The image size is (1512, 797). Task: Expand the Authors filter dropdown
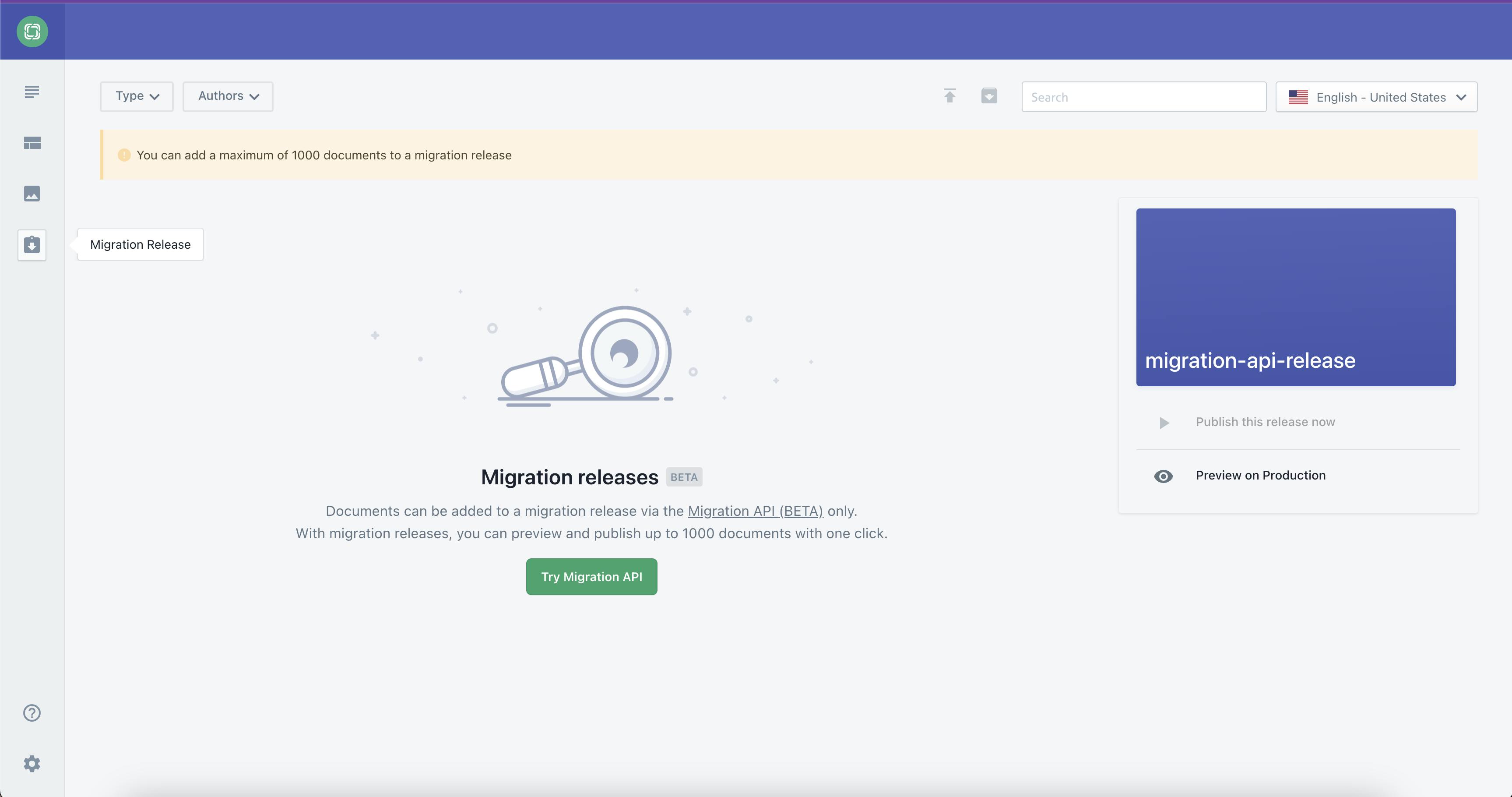[228, 96]
